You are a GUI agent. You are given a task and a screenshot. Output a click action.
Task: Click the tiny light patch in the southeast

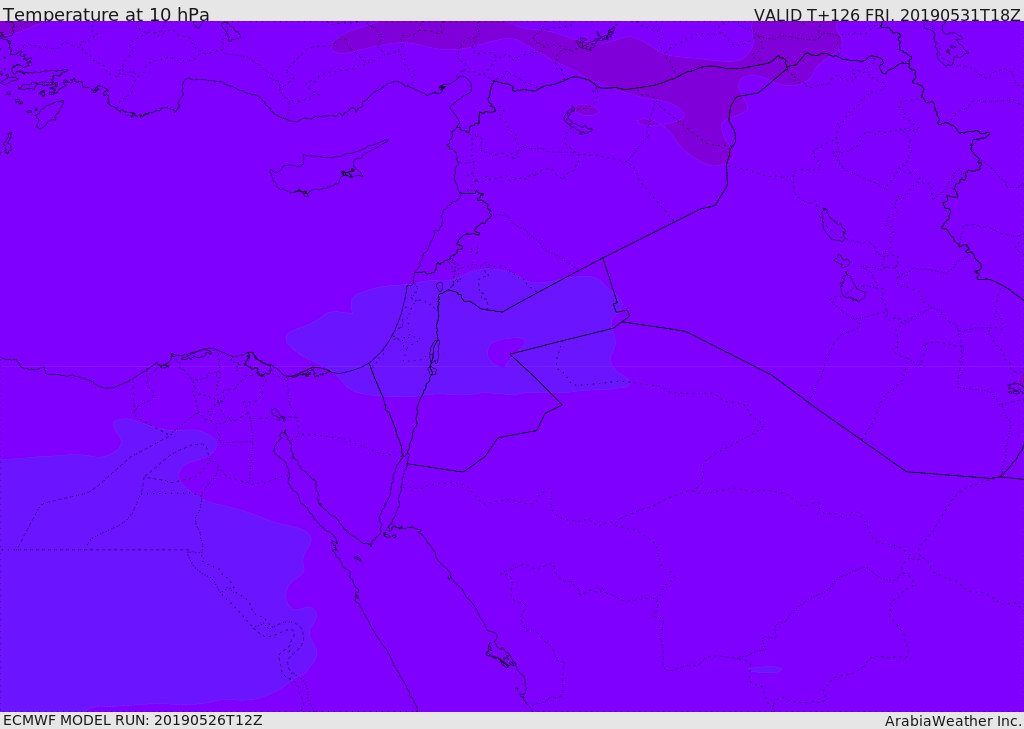(x=766, y=669)
